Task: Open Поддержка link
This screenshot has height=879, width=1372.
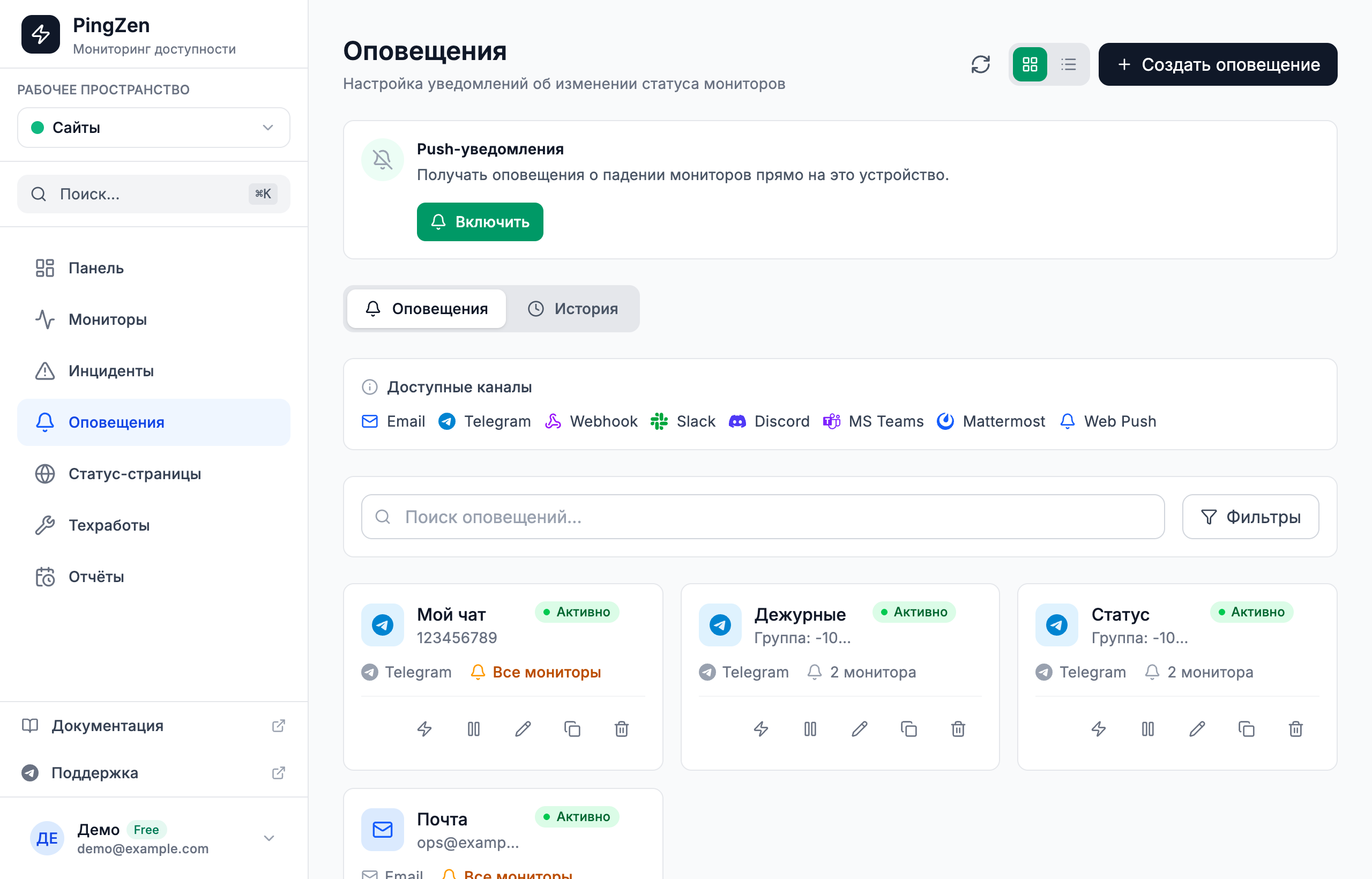Action: point(153,773)
